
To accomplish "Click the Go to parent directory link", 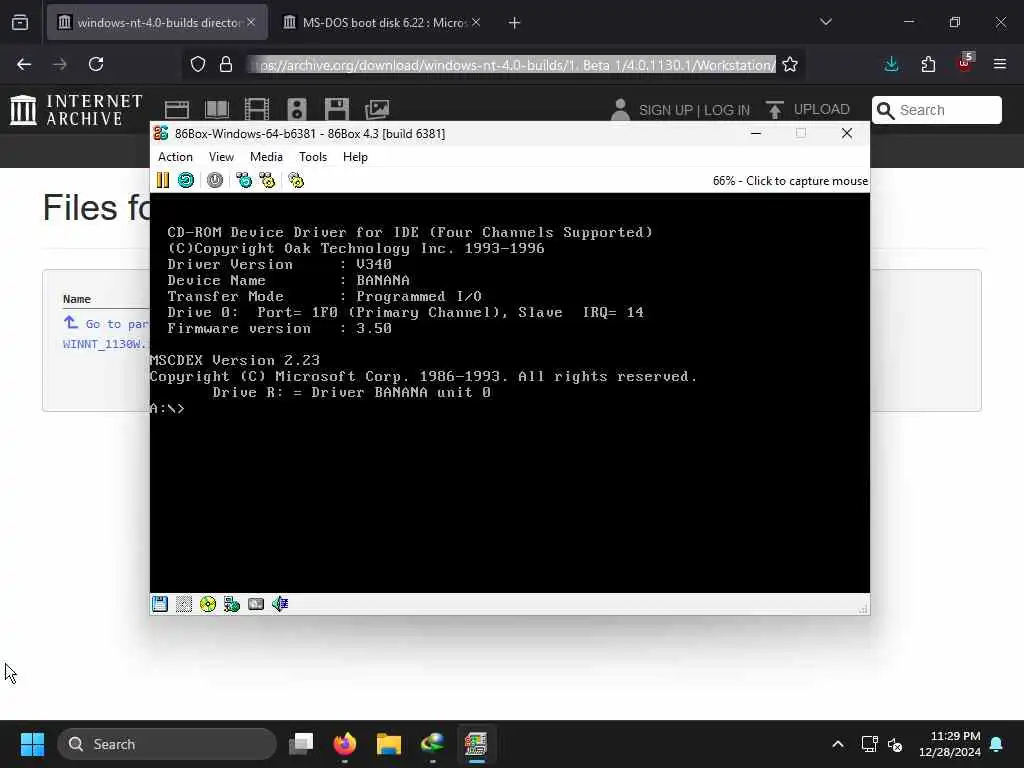I will coord(106,324).
